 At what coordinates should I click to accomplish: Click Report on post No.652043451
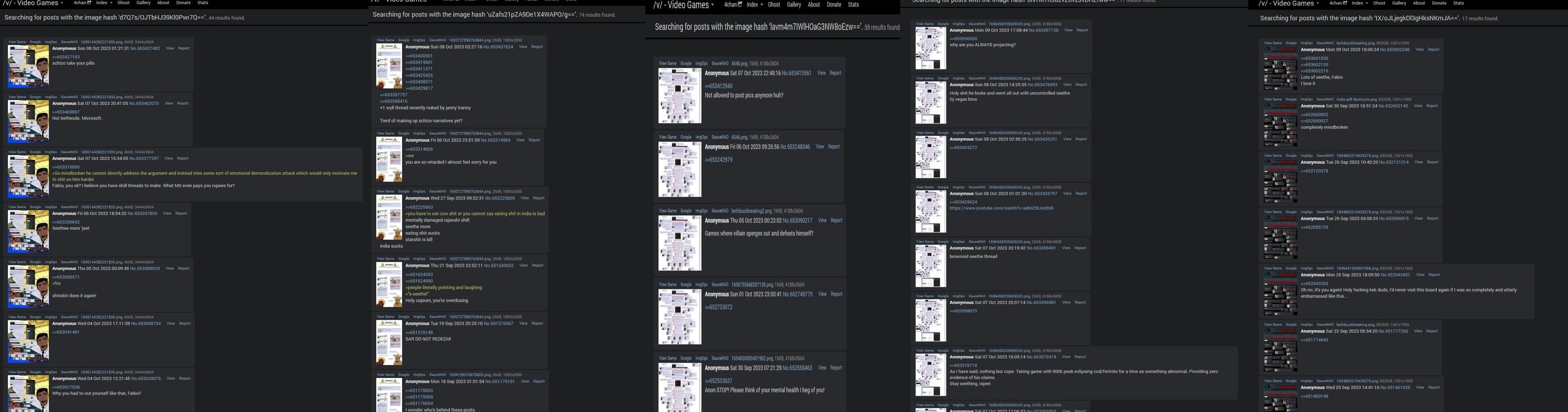(1434, 275)
